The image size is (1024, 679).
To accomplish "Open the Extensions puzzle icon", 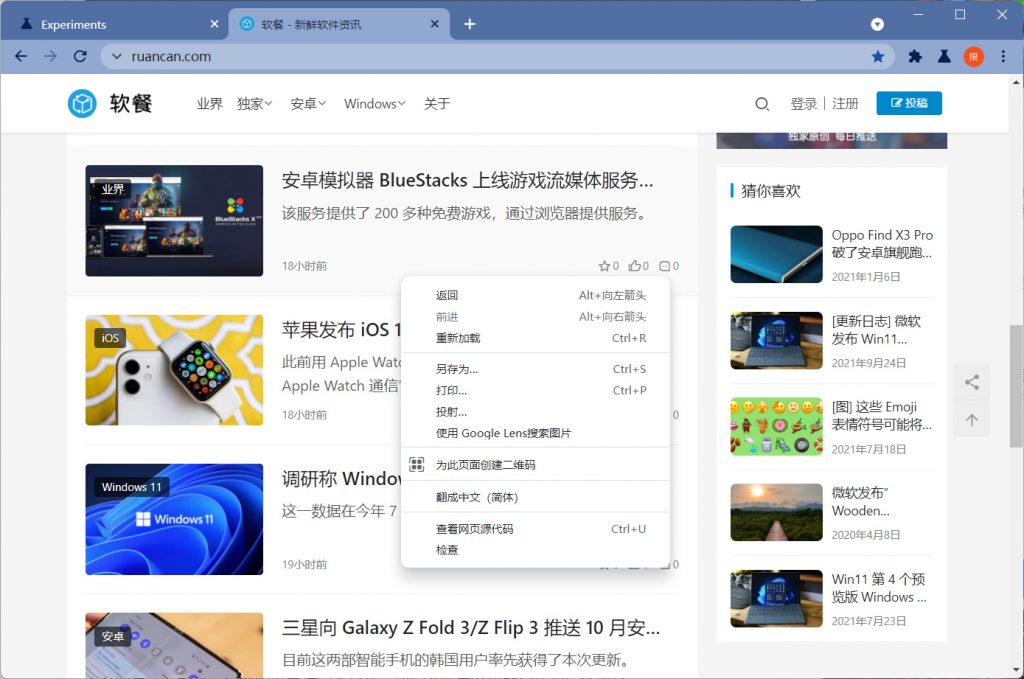I will pyautogui.click(x=915, y=57).
